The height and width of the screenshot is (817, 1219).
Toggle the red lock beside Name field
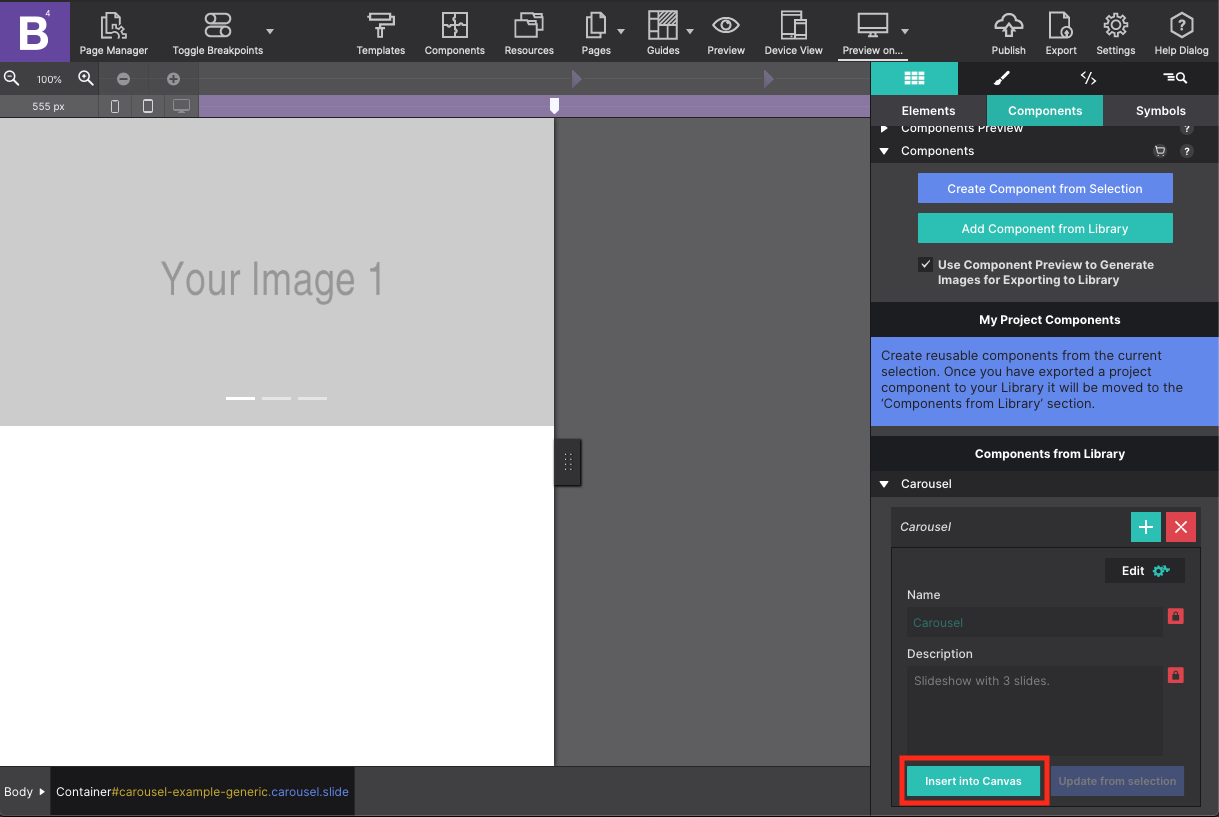[1176, 616]
